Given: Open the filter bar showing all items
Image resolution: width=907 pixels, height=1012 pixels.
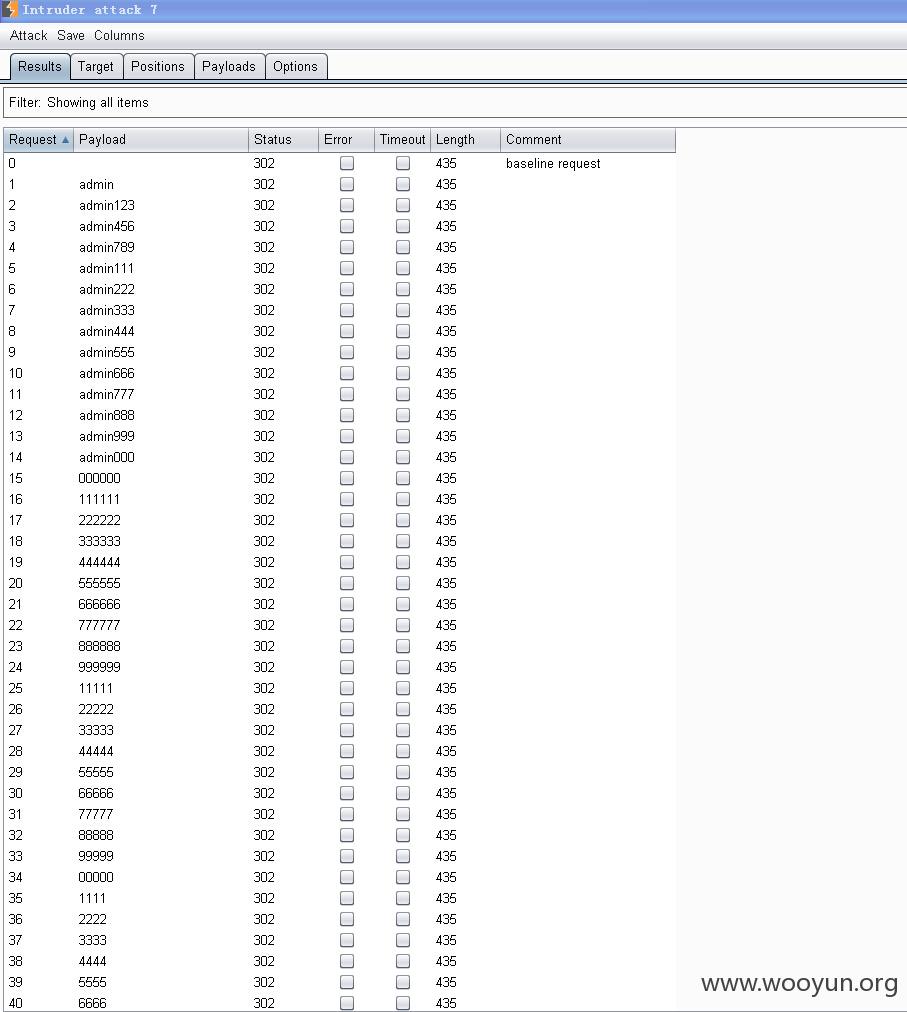Looking at the screenshot, I should (455, 103).
